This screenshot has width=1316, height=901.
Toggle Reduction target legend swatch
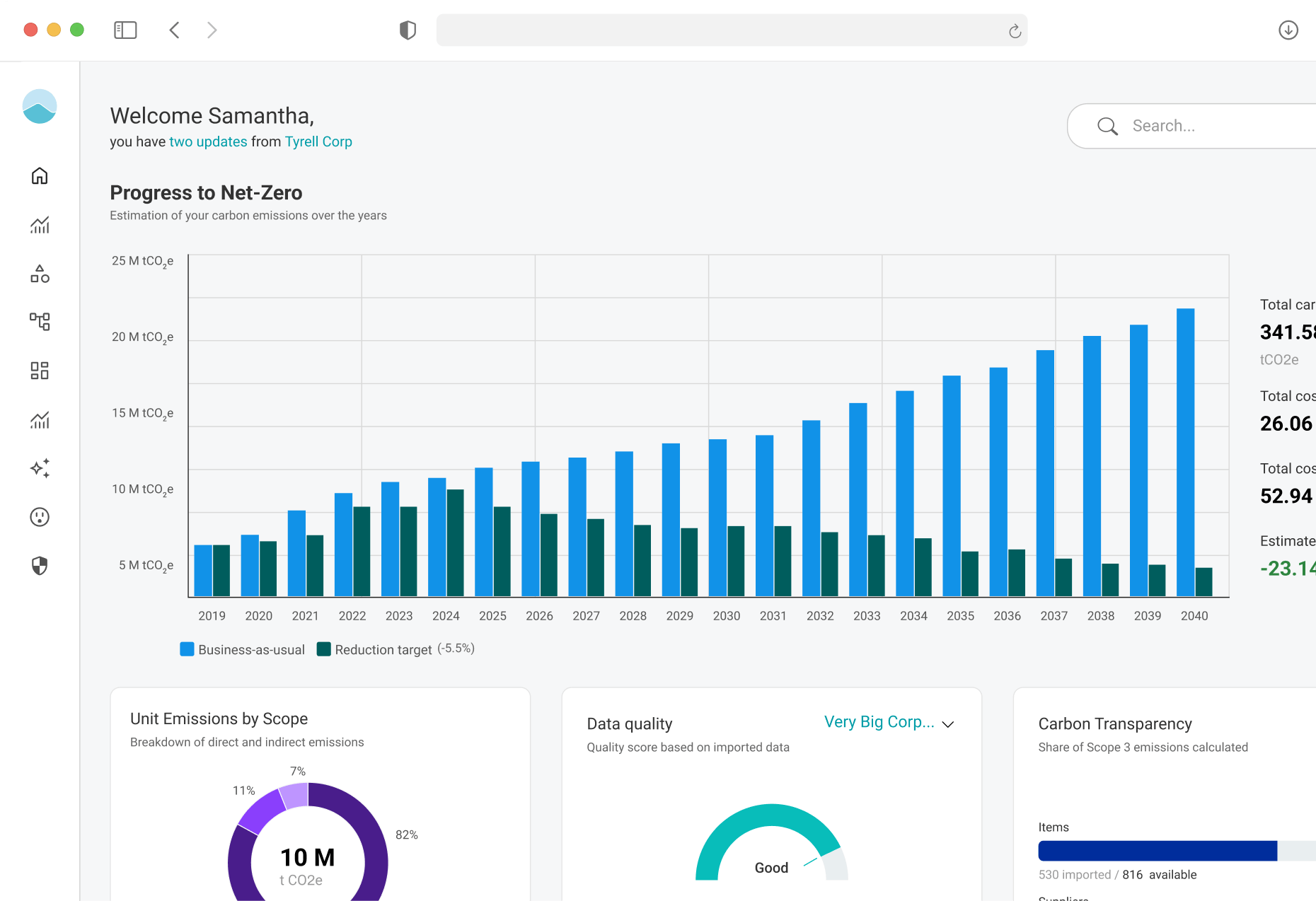324,649
